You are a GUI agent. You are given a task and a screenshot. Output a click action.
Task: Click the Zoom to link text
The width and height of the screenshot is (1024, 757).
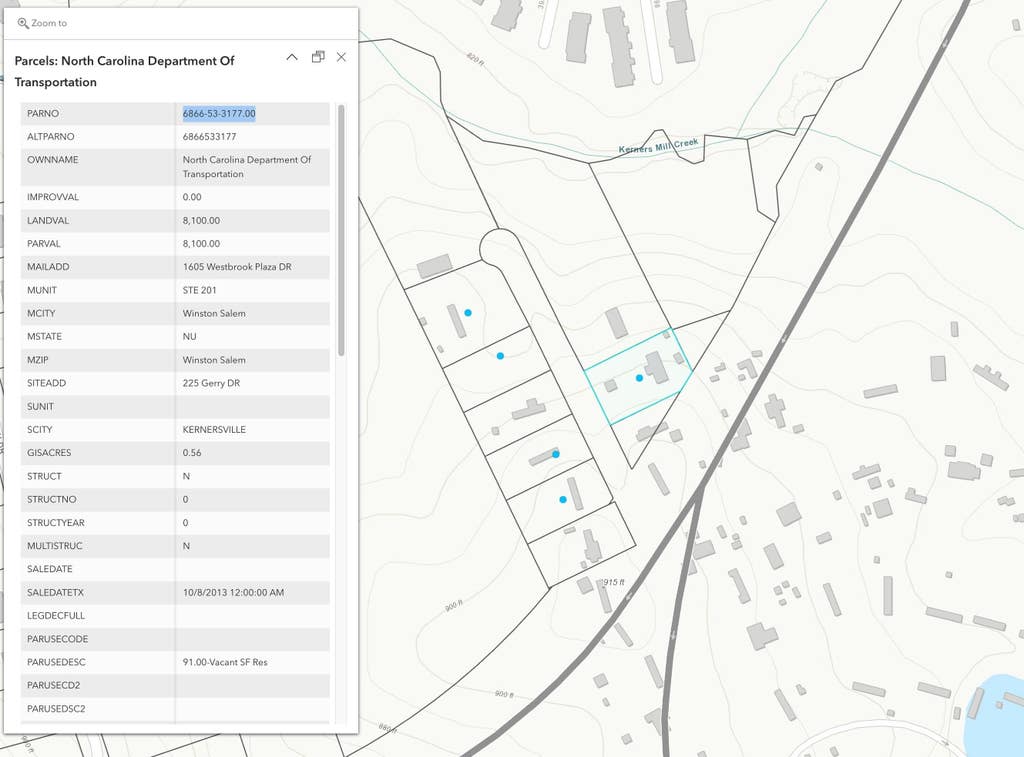(x=49, y=23)
